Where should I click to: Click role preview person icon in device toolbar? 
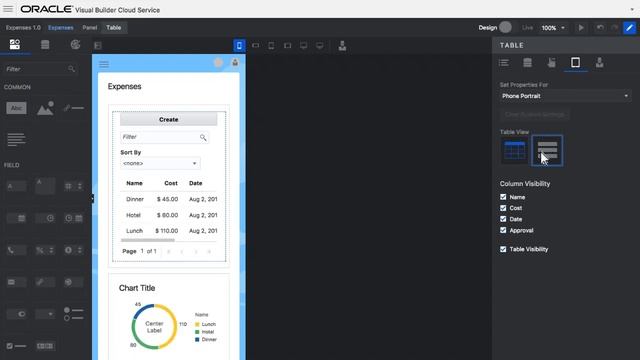[342, 45]
